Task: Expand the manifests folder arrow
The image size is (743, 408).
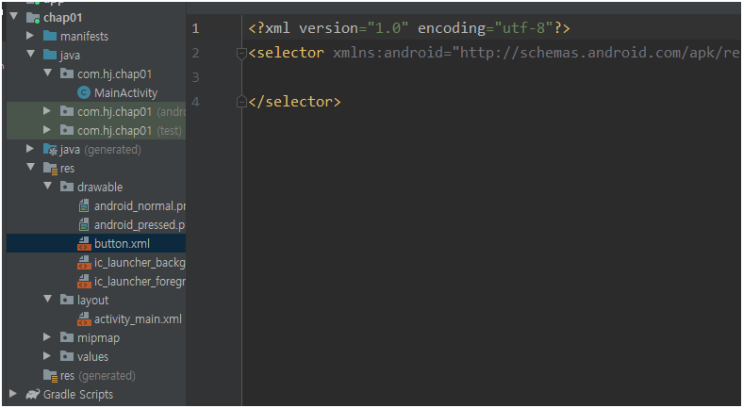Action: [30, 36]
